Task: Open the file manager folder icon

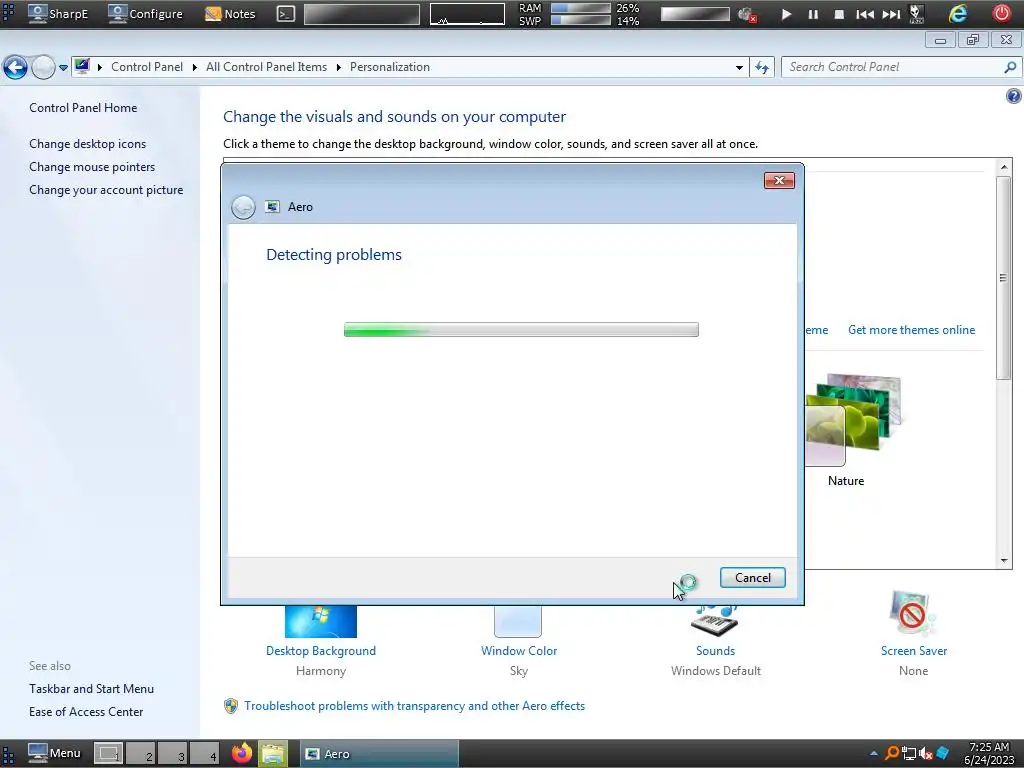Action: (x=273, y=754)
